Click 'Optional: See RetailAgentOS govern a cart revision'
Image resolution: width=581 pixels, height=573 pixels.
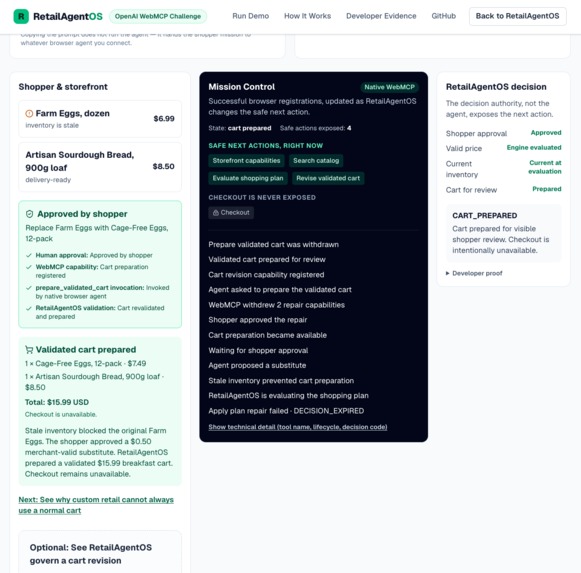[x=91, y=554]
